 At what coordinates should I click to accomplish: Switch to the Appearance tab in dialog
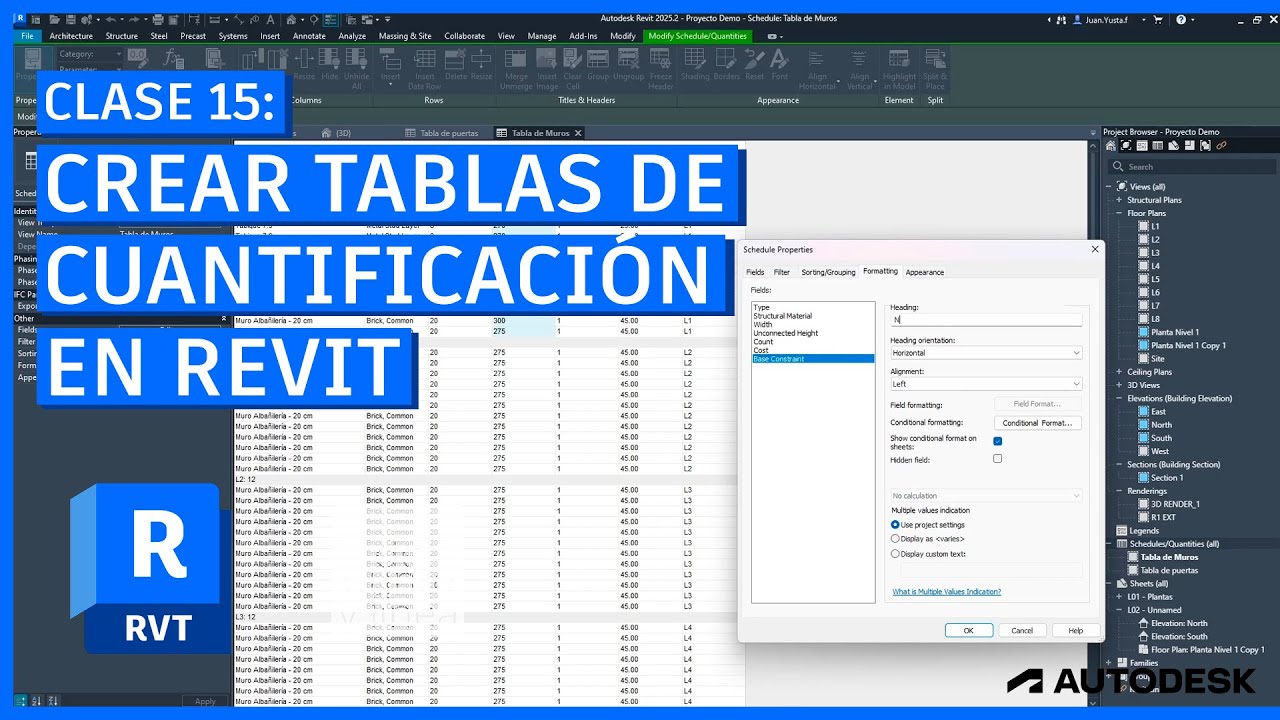tap(925, 272)
